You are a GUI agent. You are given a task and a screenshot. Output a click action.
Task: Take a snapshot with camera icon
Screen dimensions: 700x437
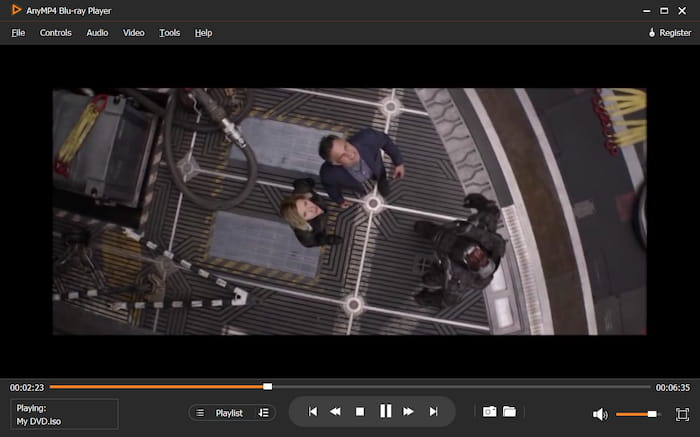[489, 412]
